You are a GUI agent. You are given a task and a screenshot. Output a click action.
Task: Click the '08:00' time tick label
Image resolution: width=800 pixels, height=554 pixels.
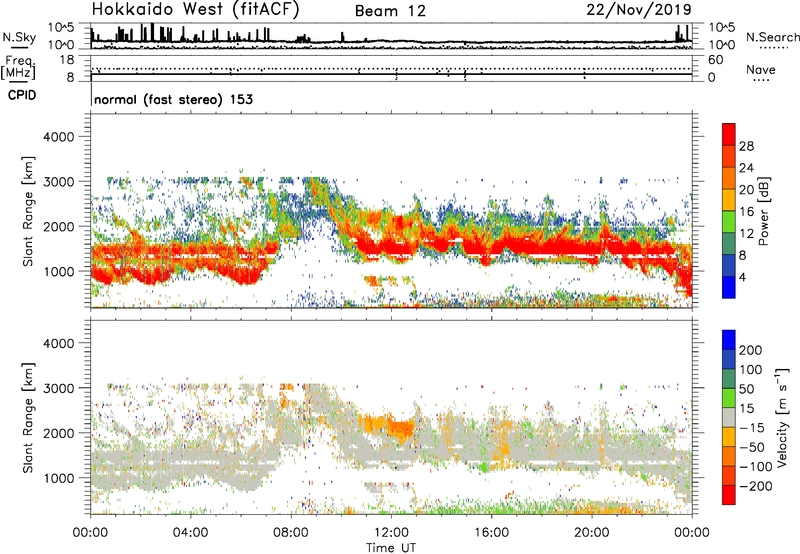click(x=291, y=533)
